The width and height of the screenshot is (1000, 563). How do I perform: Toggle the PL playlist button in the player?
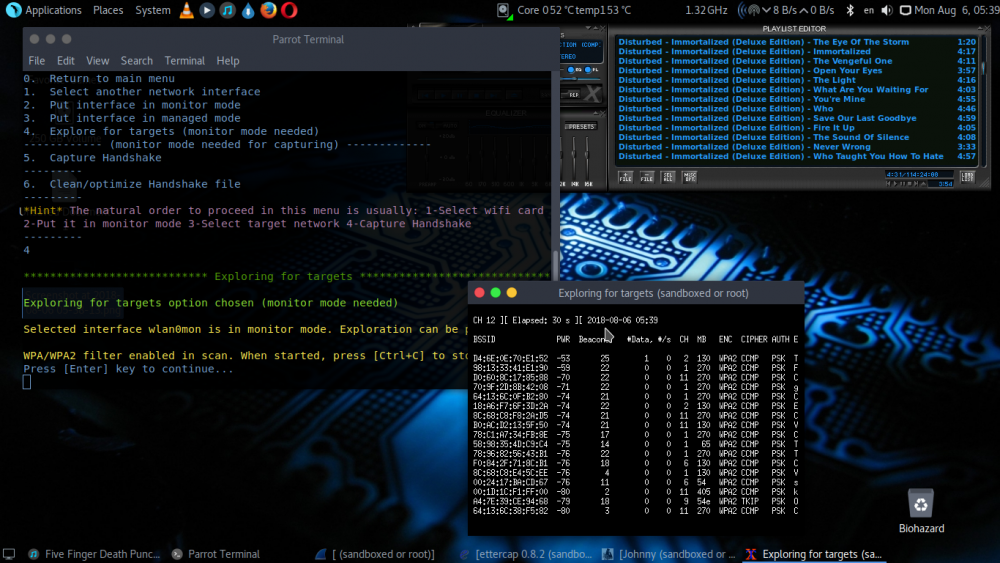pyautogui.click(x=591, y=69)
